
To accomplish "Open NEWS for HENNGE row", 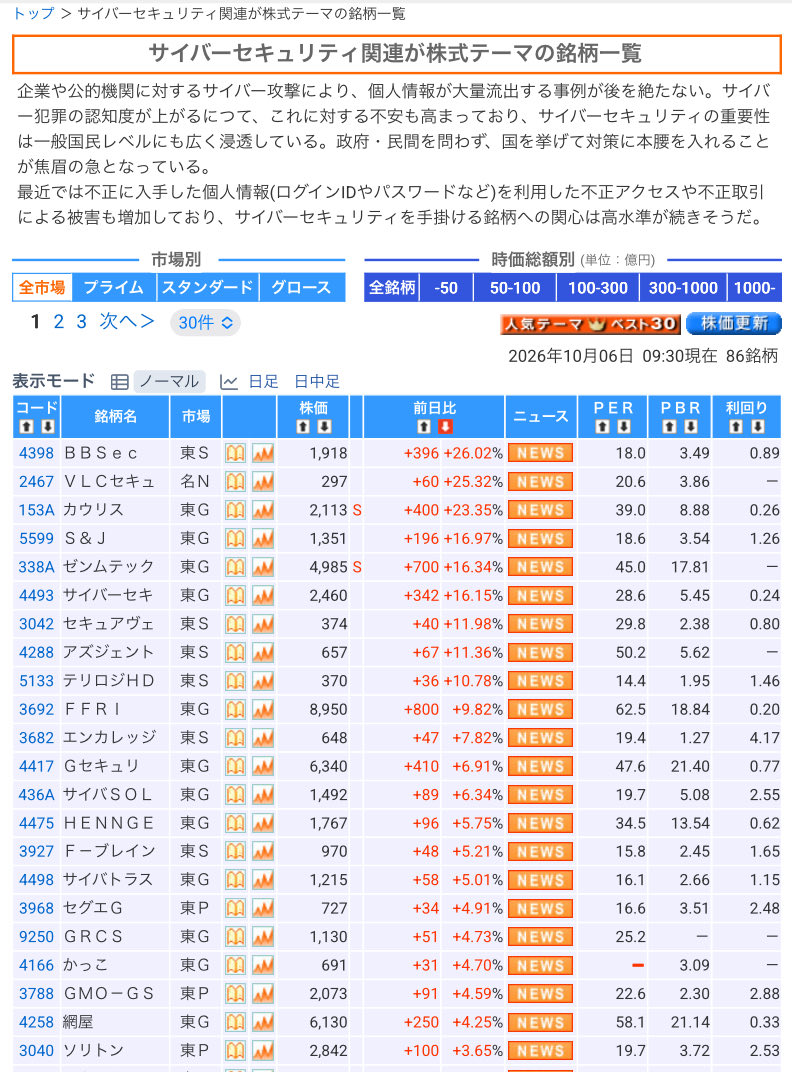I will click(540, 823).
